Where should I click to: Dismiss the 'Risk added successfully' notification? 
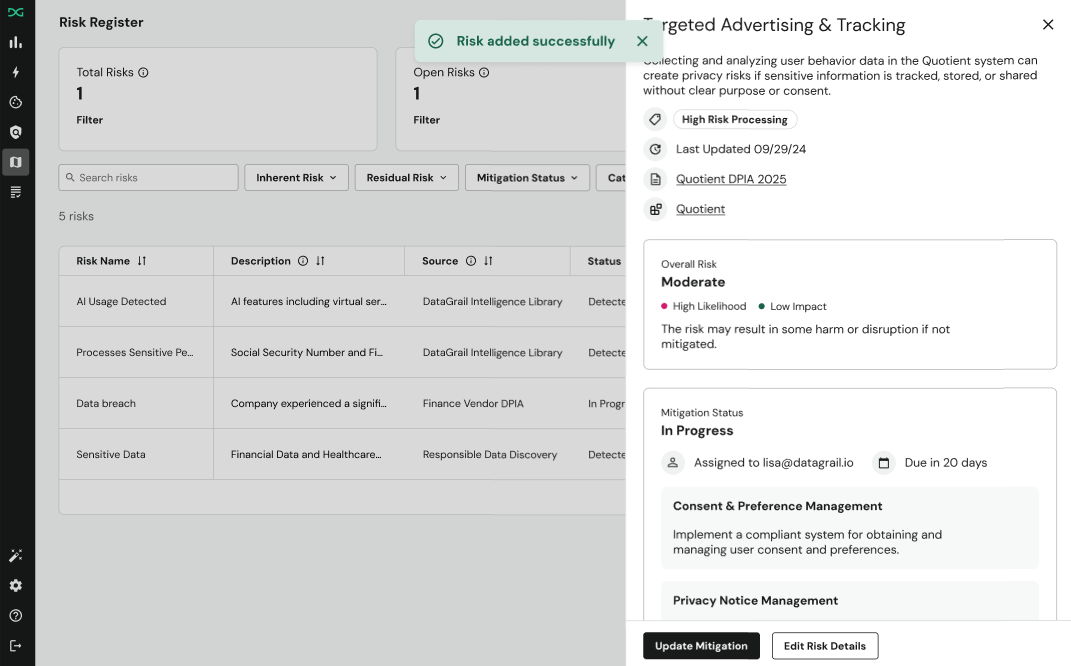coord(642,41)
